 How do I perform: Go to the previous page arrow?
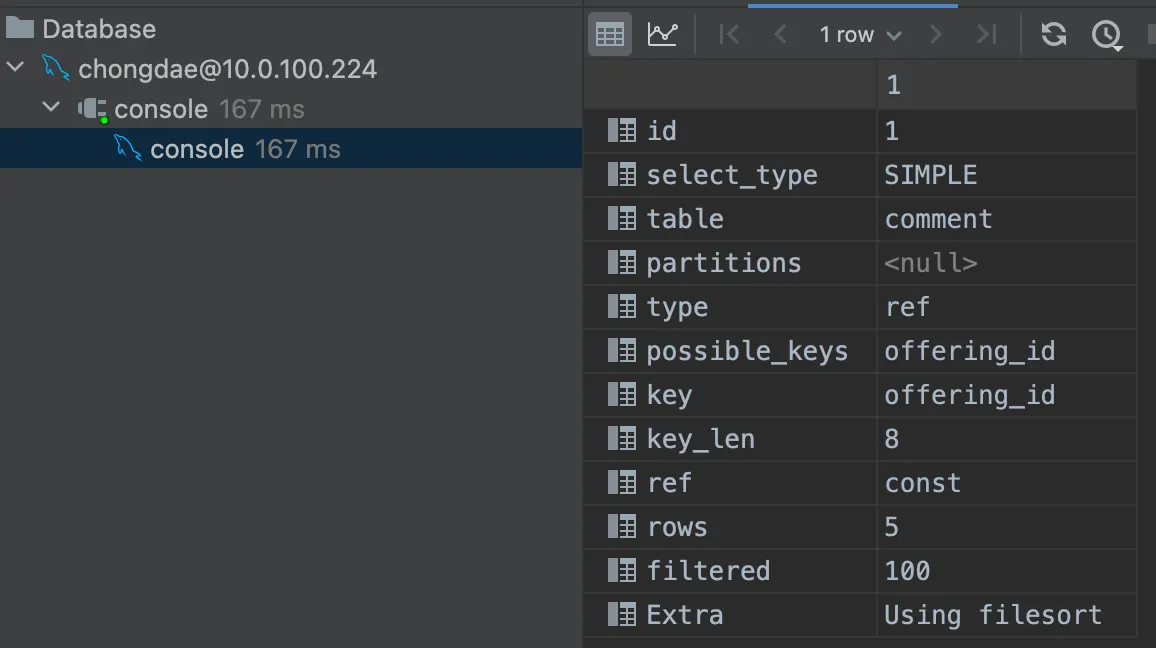pyautogui.click(x=781, y=35)
